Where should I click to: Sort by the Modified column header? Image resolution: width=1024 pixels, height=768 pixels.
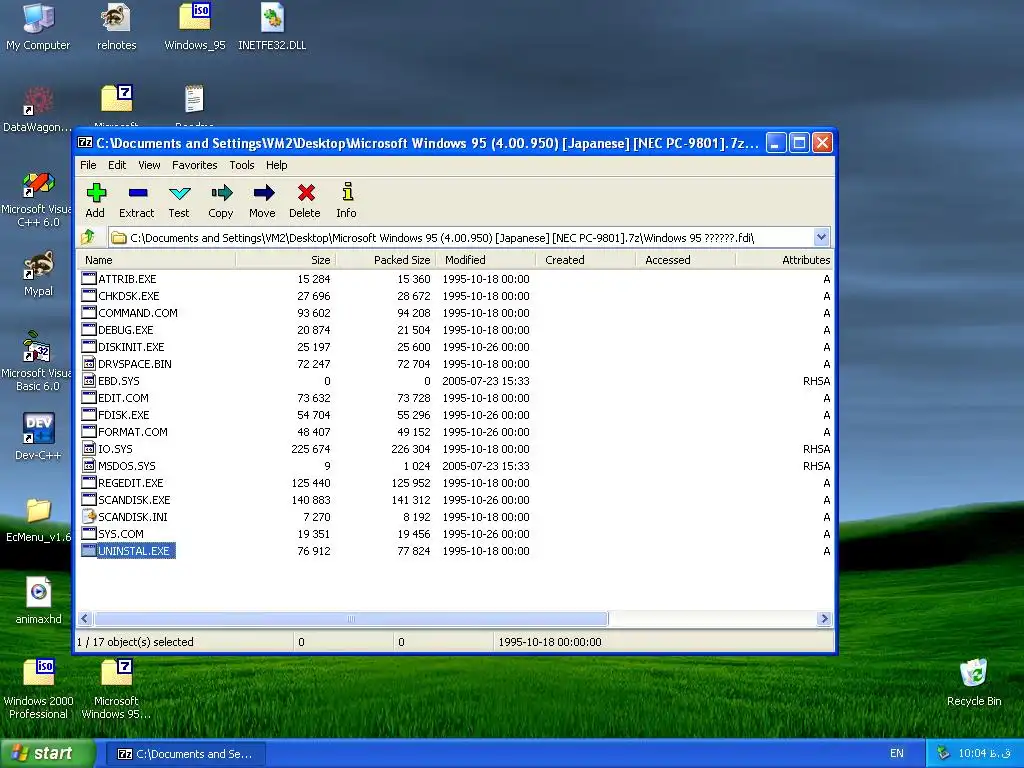coord(485,260)
